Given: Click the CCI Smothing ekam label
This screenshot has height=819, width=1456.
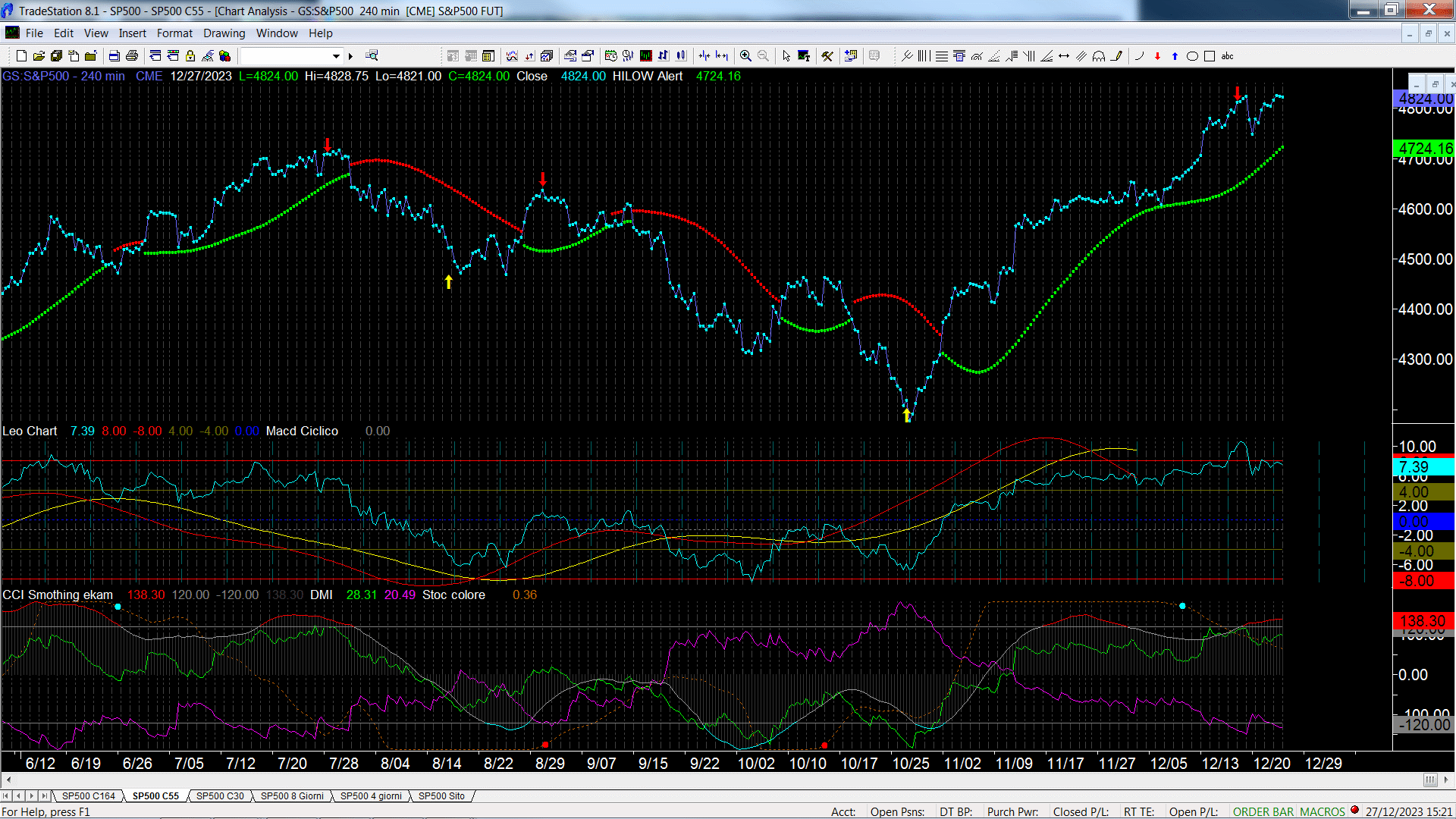Looking at the screenshot, I should pos(58,595).
